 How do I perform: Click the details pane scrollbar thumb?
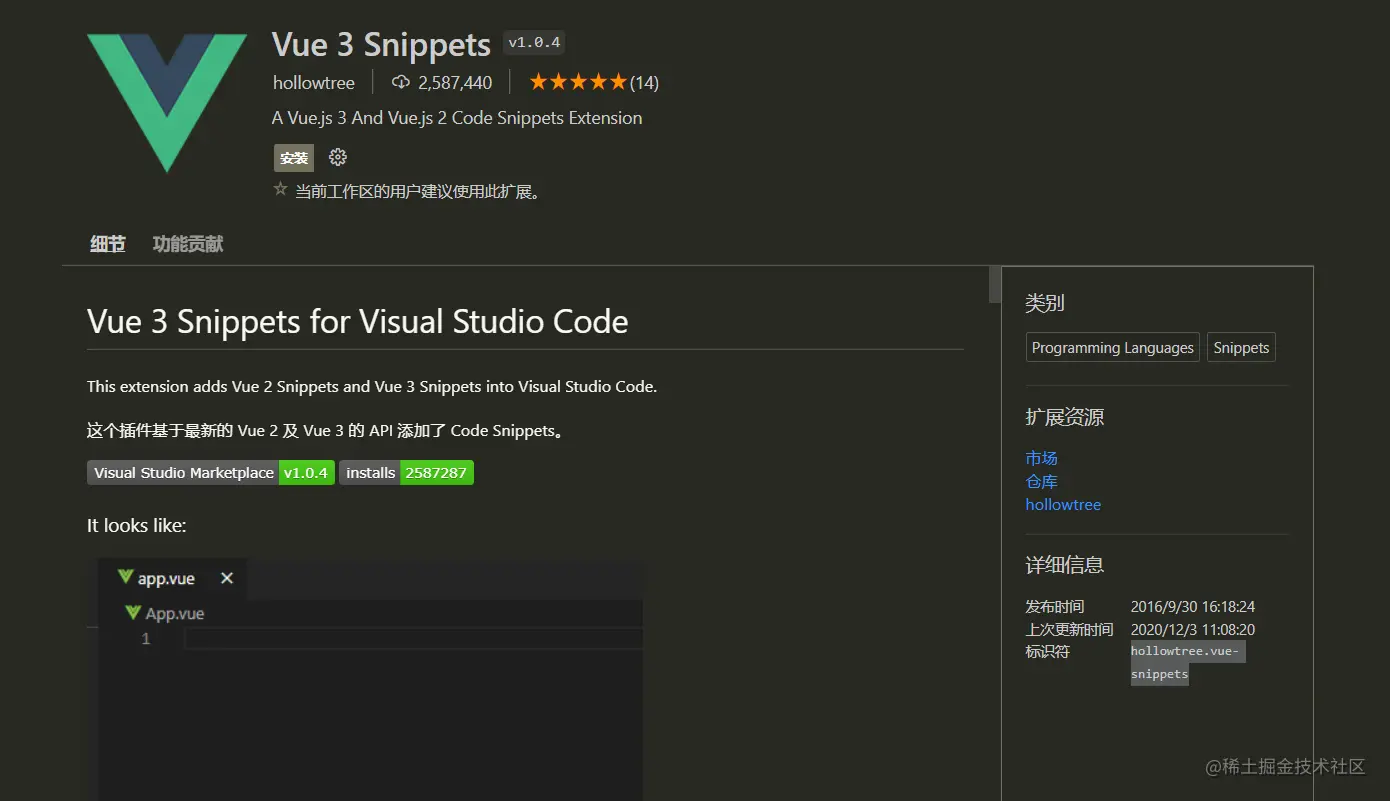click(x=995, y=284)
